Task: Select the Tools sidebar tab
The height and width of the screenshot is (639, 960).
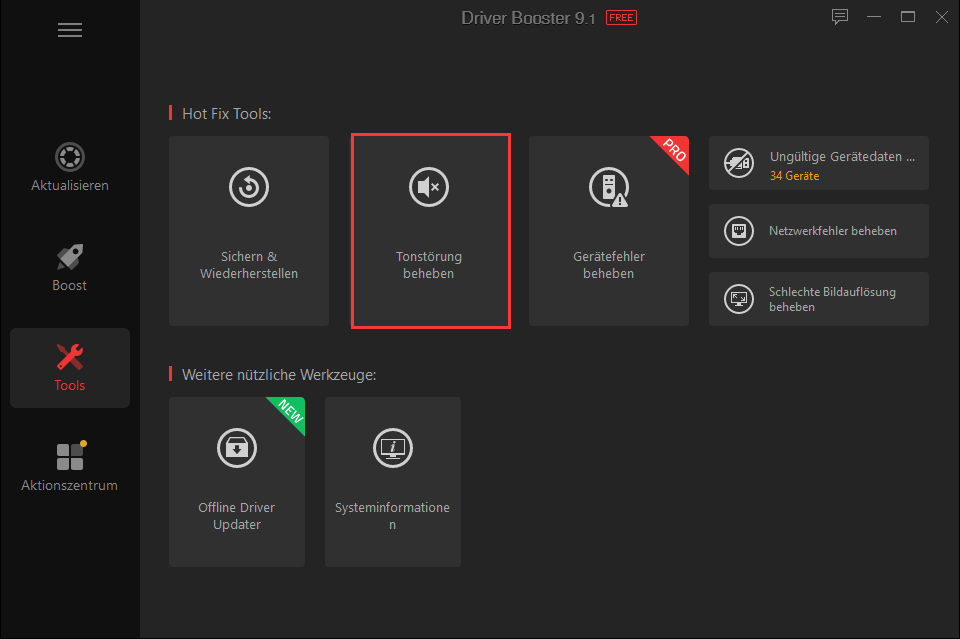Action: pos(70,368)
